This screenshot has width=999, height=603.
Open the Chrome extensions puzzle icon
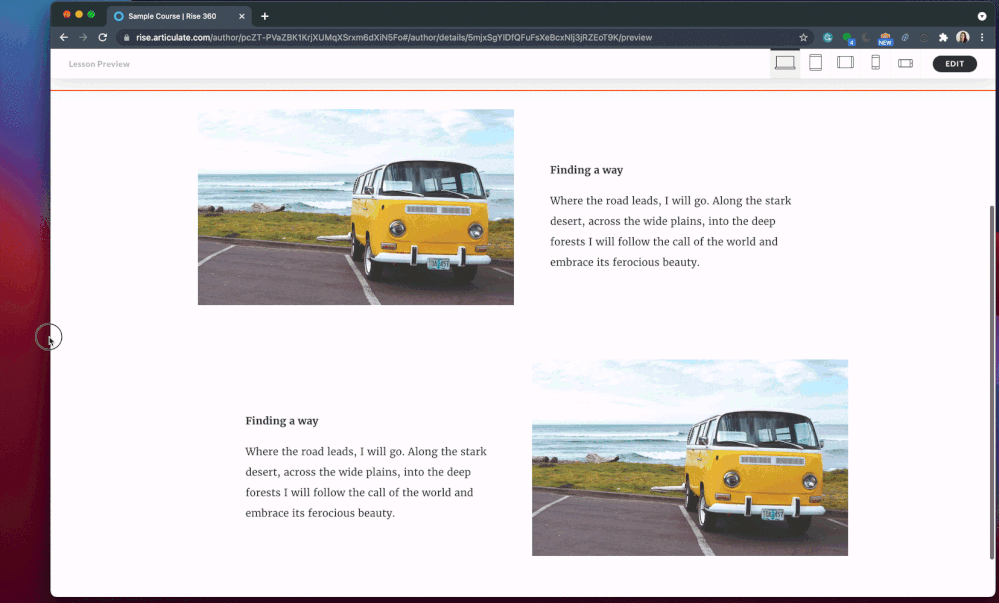pos(943,37)
